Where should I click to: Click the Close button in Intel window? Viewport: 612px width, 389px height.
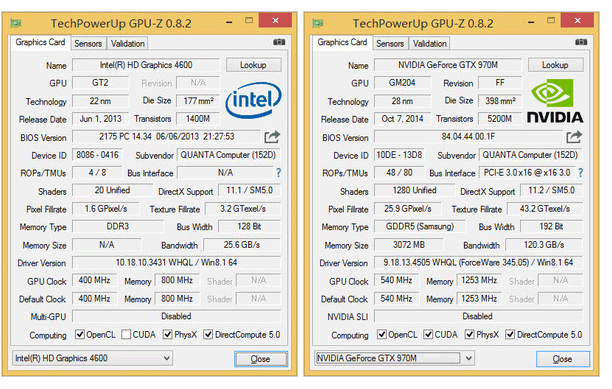[261, 359]
